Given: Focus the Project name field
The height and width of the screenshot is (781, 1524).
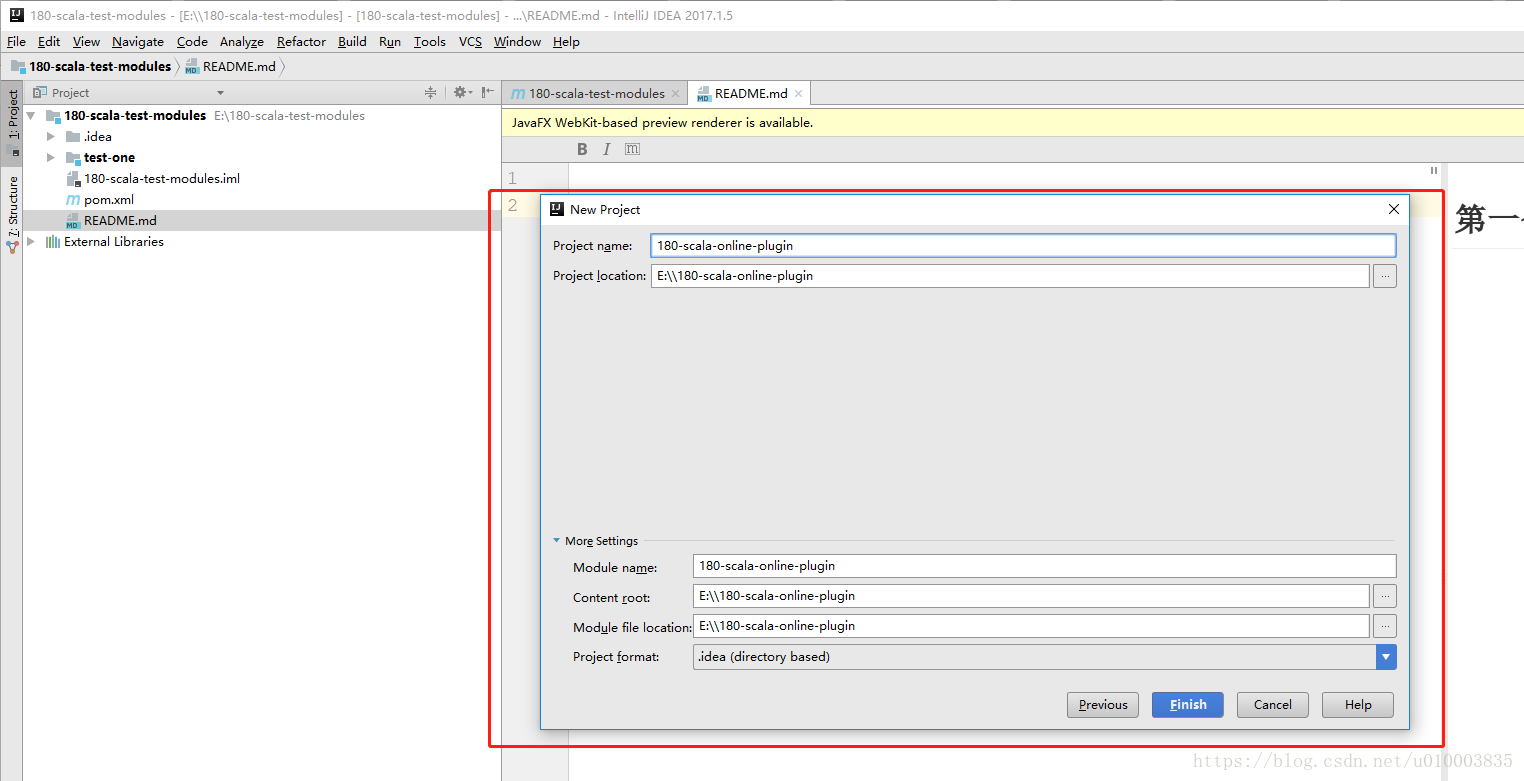Looking at the screenshot, I should 1023,245.
